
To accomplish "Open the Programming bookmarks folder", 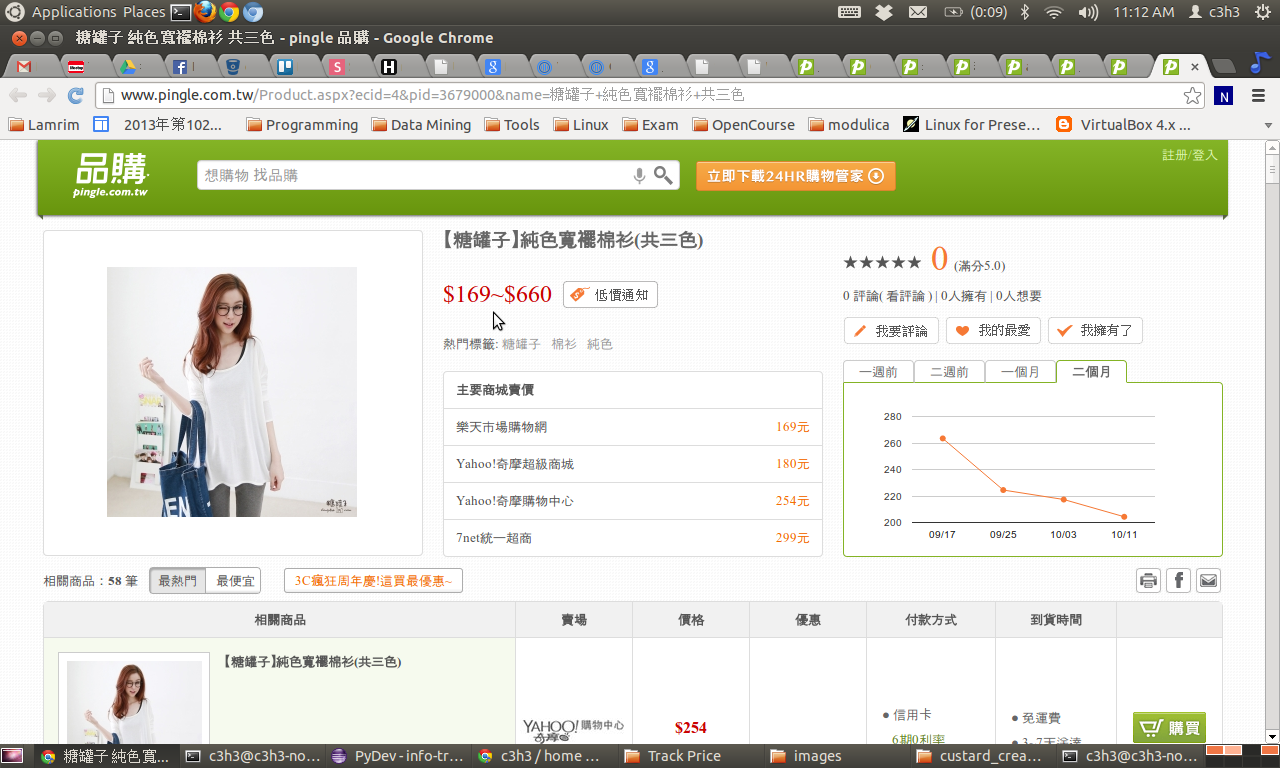I will (x=302, y=125).
